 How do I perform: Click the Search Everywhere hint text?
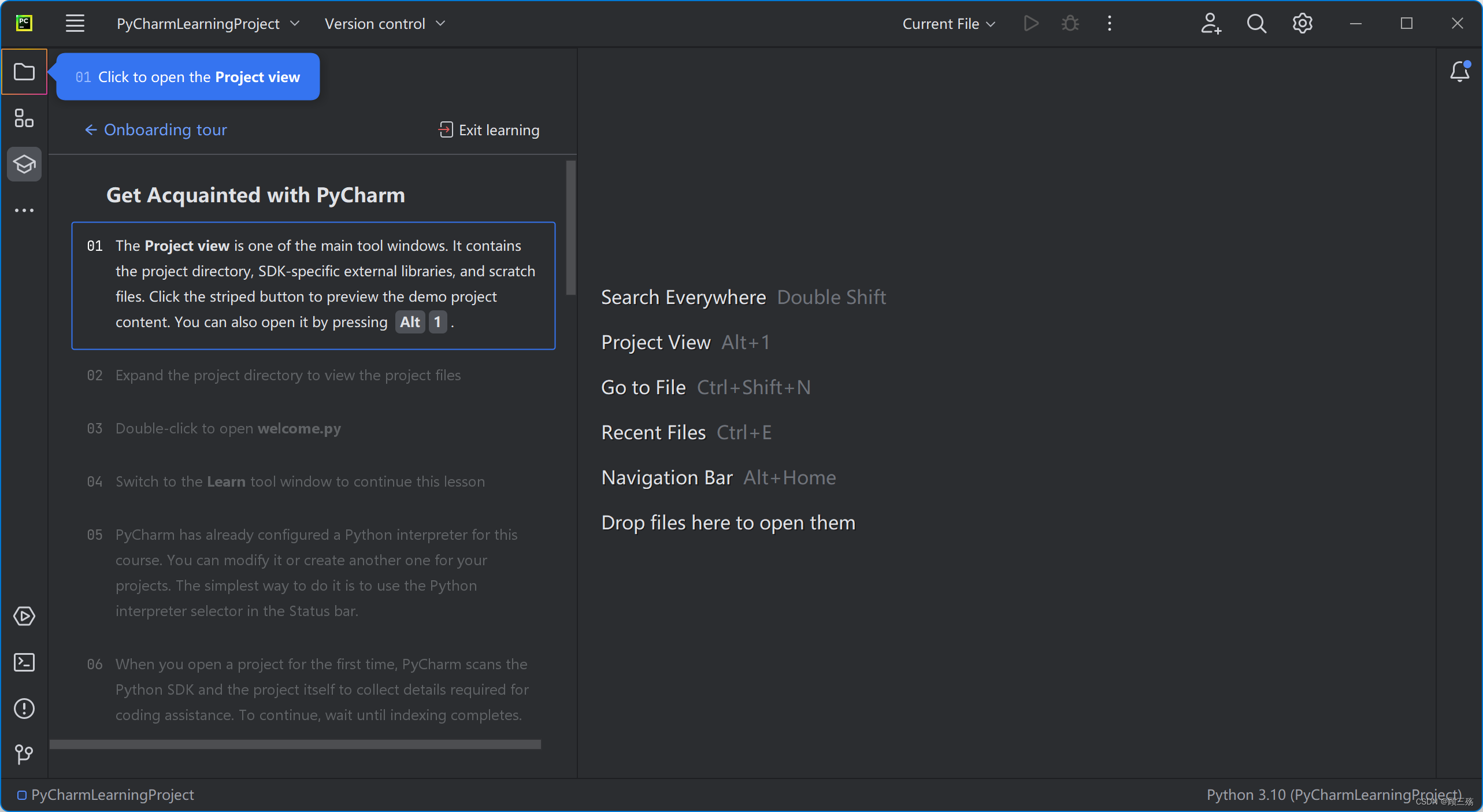[x=744, y=297]
